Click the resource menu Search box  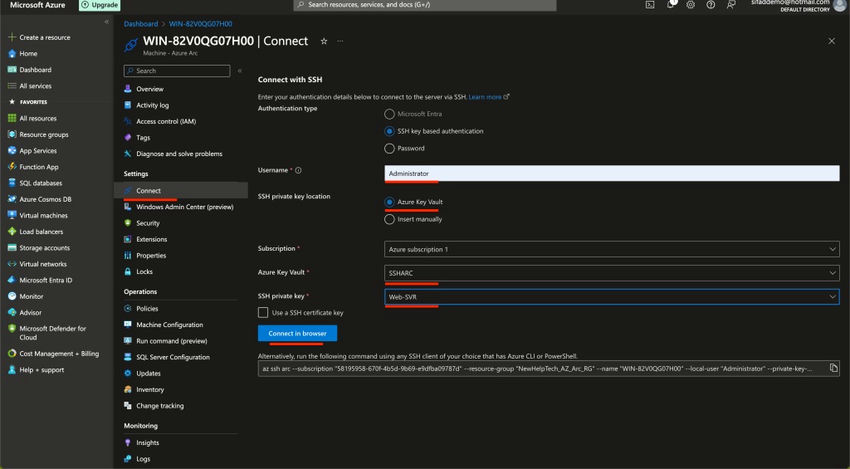click(177, 70)
